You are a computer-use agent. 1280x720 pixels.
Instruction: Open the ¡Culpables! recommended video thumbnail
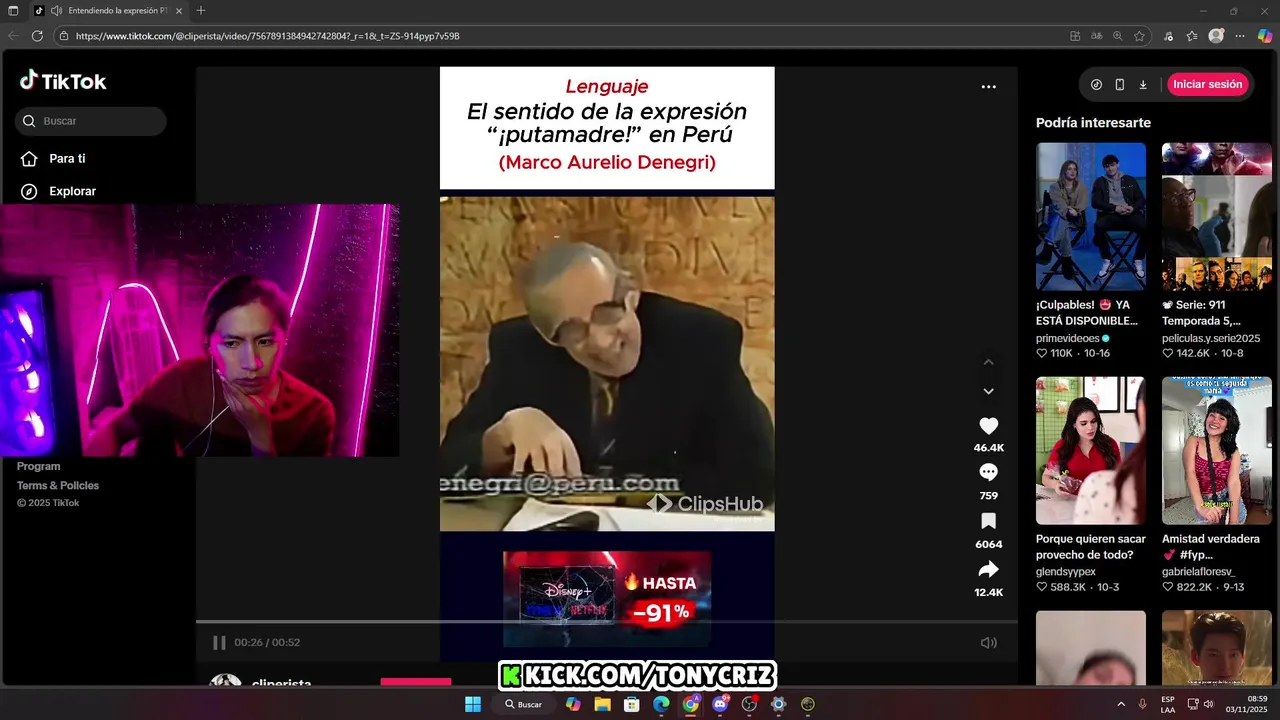coord(1090,216)
